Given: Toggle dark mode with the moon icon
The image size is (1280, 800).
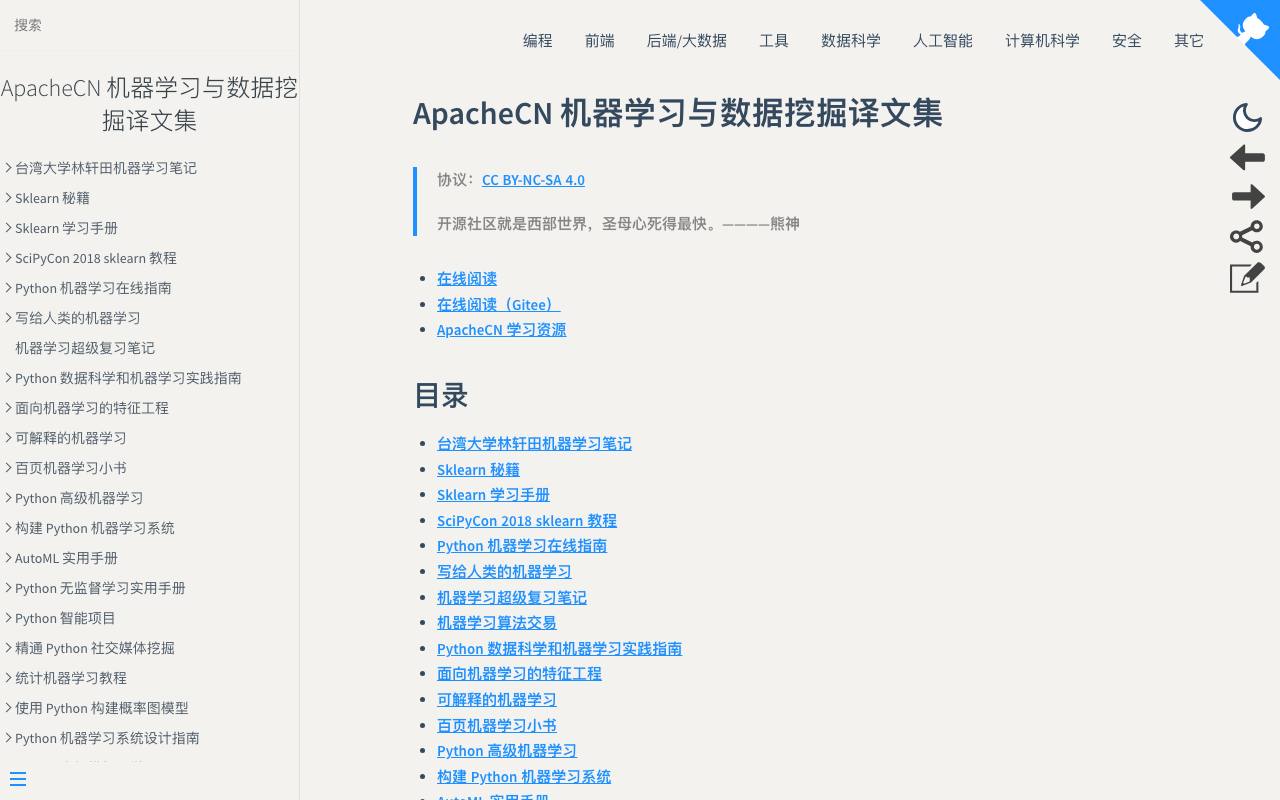Looking at the screenshot, I should 1247,118.
